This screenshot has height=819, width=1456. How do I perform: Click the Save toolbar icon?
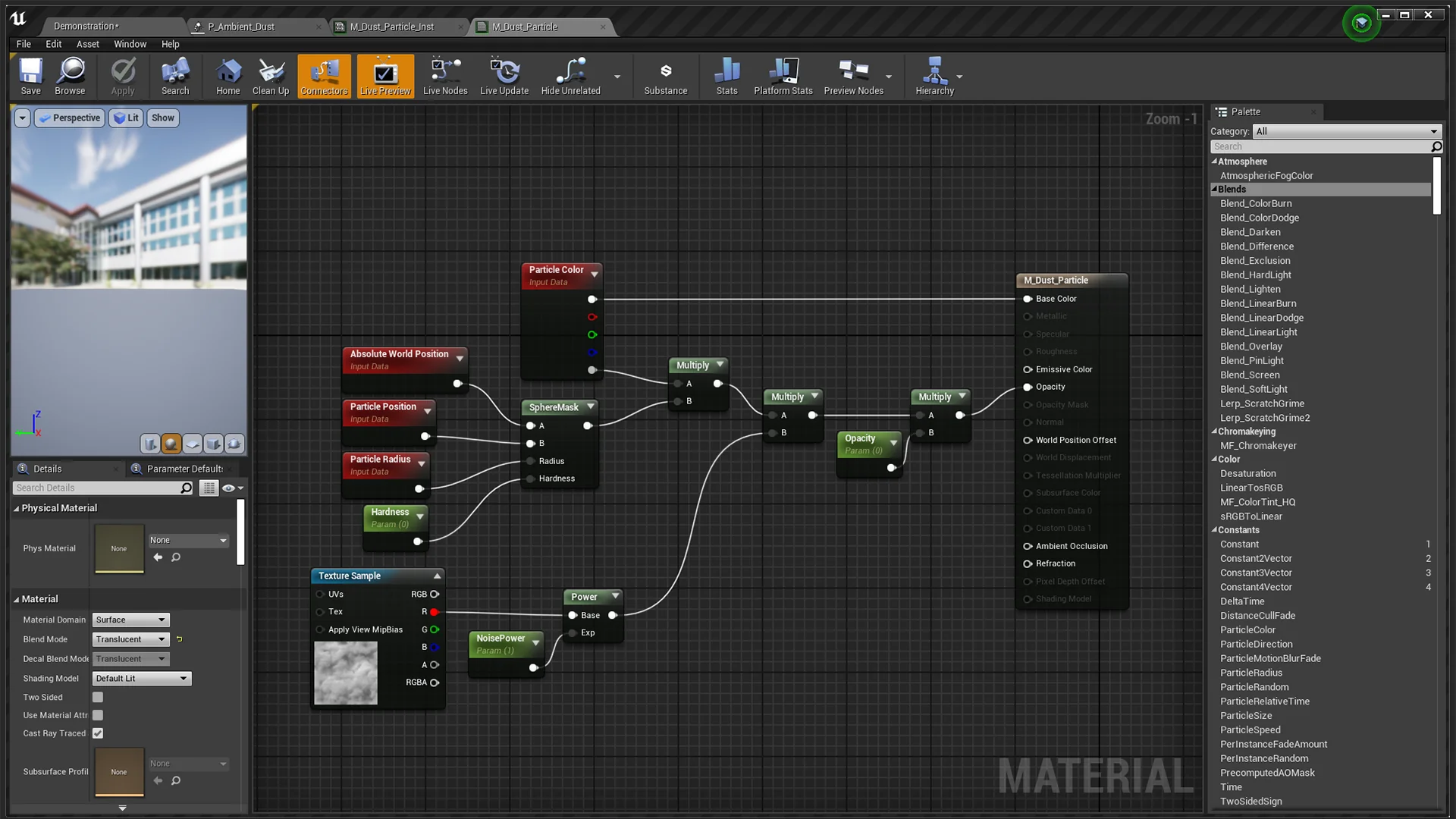coord(30,76)
